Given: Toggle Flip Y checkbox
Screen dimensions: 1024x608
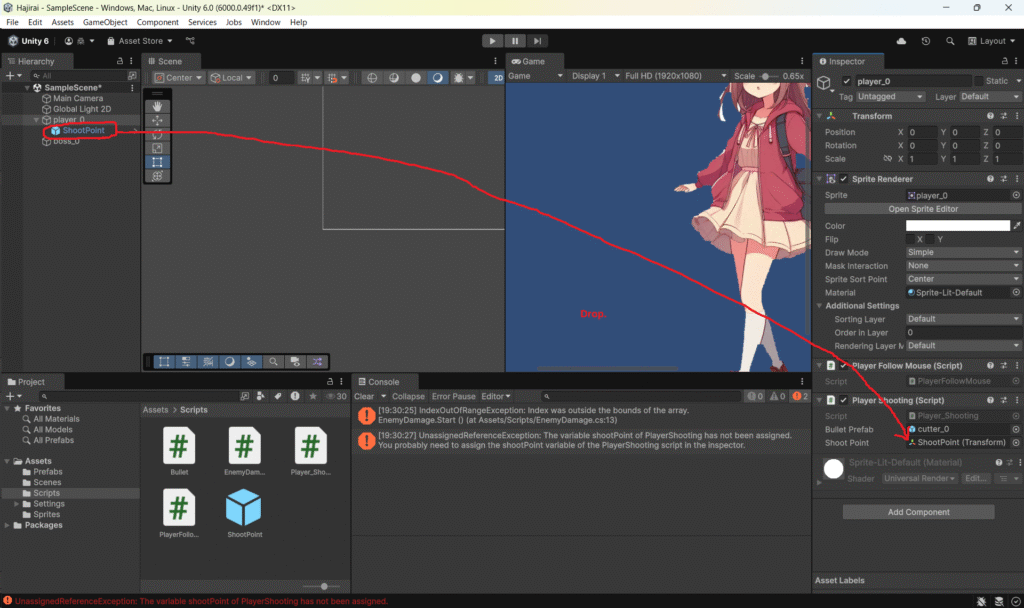Looking at the screenshot, I should 930,239.
